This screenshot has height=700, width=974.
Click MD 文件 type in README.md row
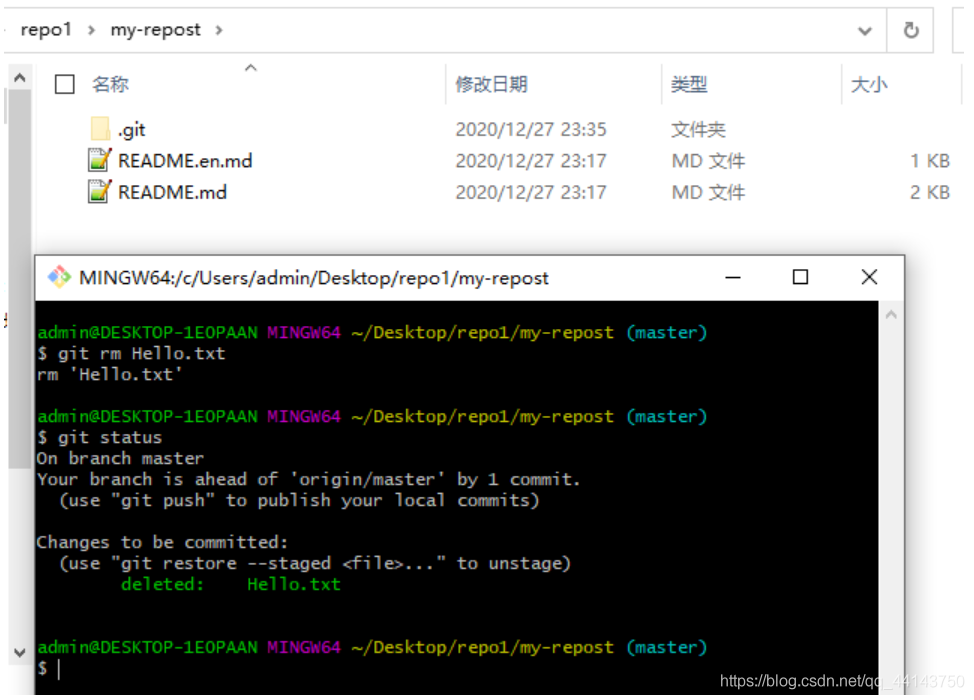click(x=708, y=192)
